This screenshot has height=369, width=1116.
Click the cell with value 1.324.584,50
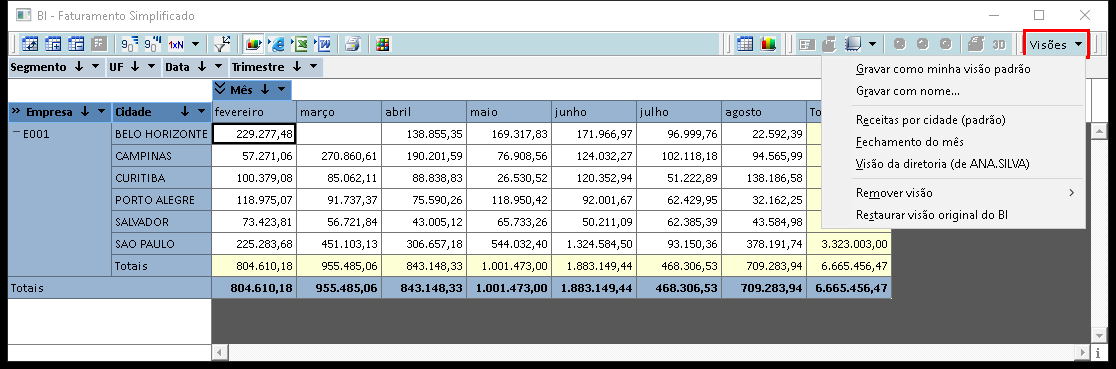click(x=594, y=244)
